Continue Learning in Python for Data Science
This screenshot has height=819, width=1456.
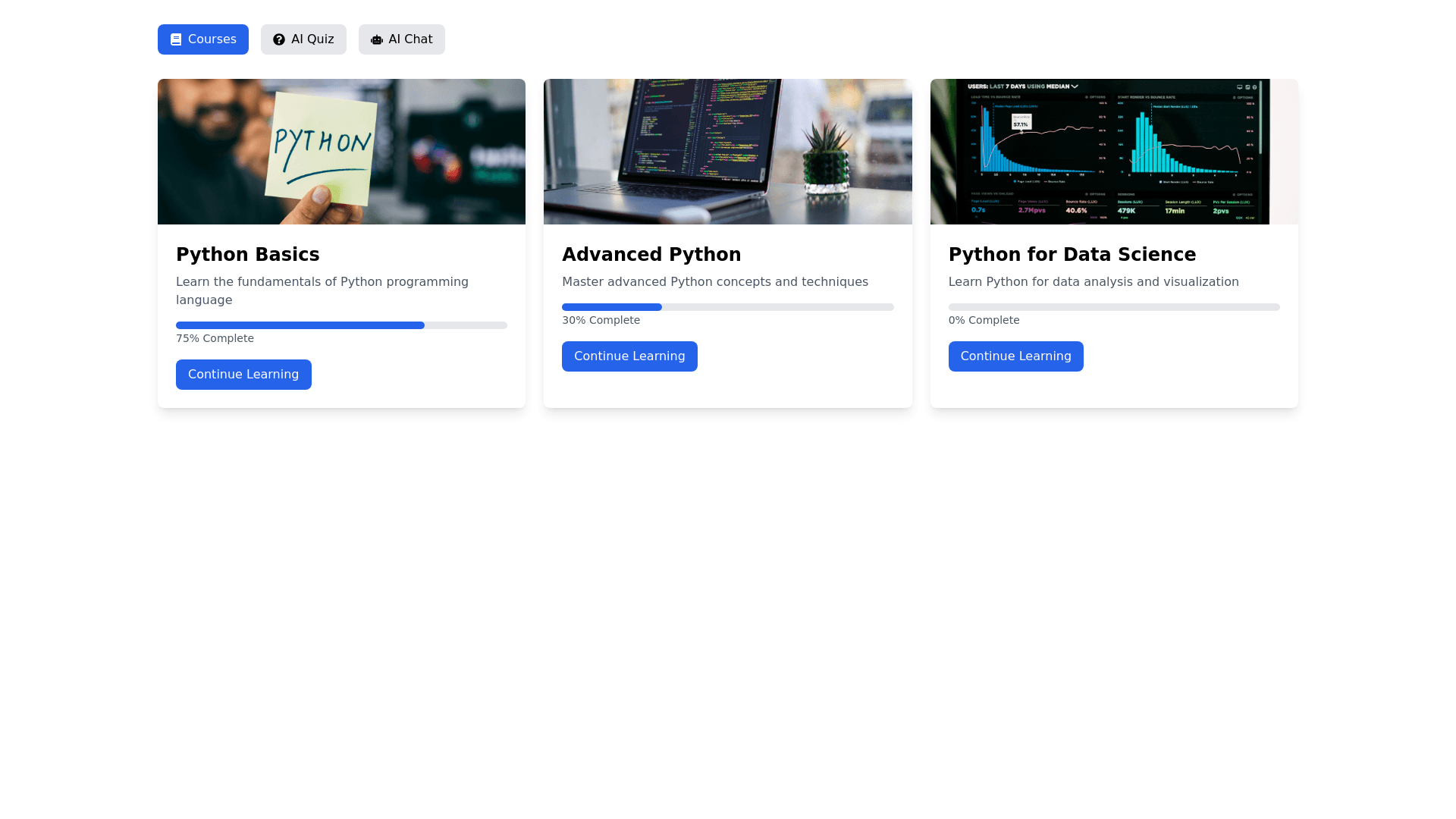point(1015,356)
